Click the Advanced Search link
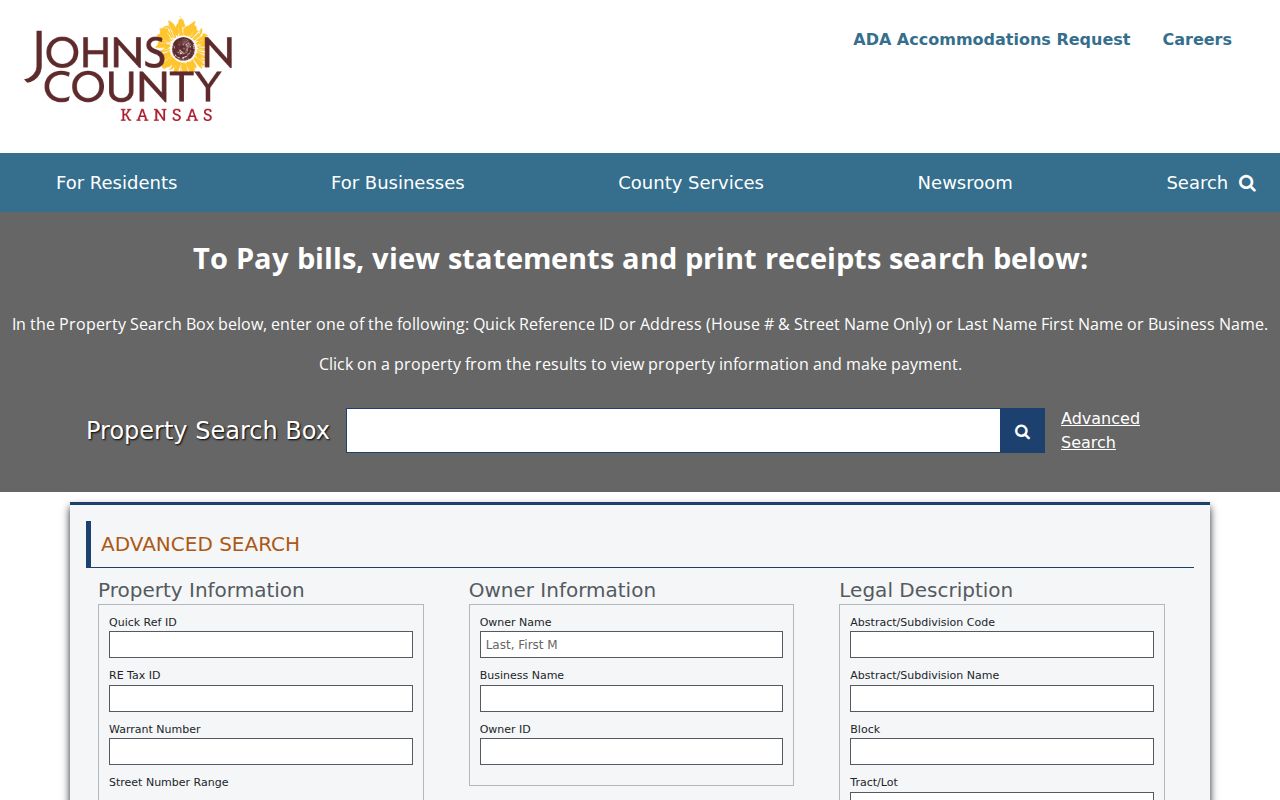Viewport: 1280px width, 800px height. point(1100,430)
